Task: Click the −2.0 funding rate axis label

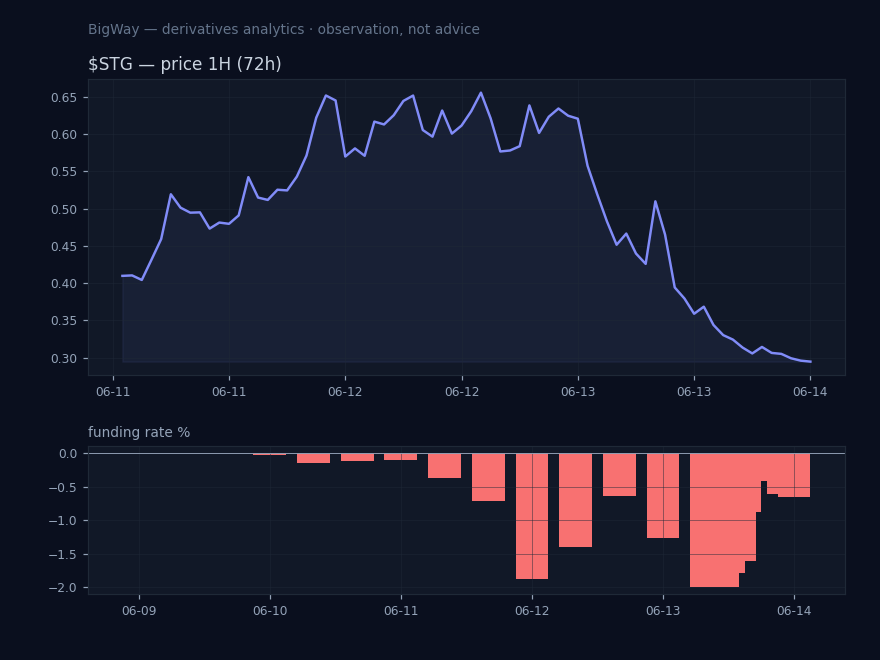Action: [63, 588]
